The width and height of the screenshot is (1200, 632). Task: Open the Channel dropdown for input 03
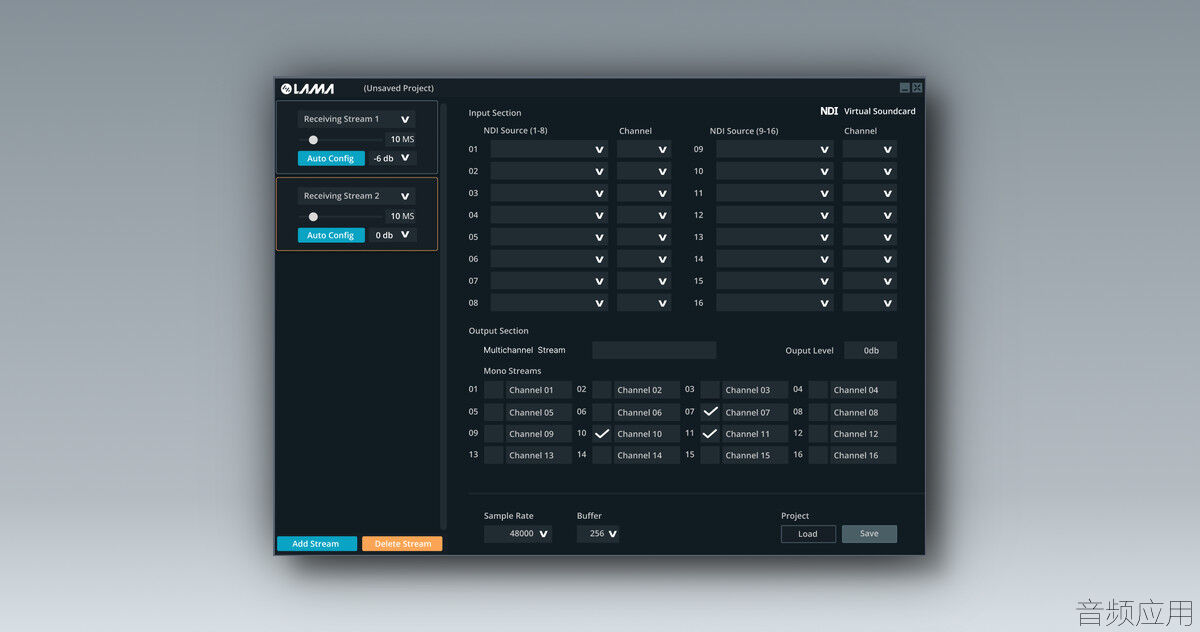(x=644, y=193)
